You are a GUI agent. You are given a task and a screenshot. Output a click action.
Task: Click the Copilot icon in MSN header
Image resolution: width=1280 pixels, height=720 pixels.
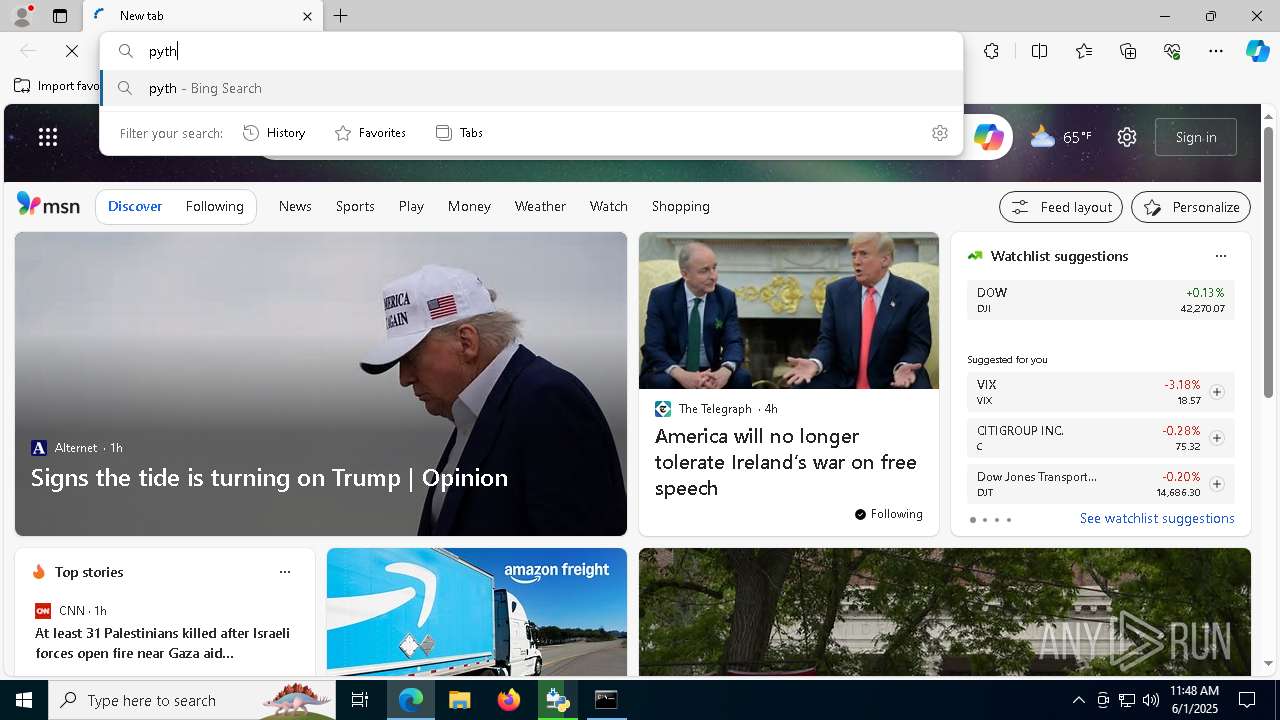988,137
